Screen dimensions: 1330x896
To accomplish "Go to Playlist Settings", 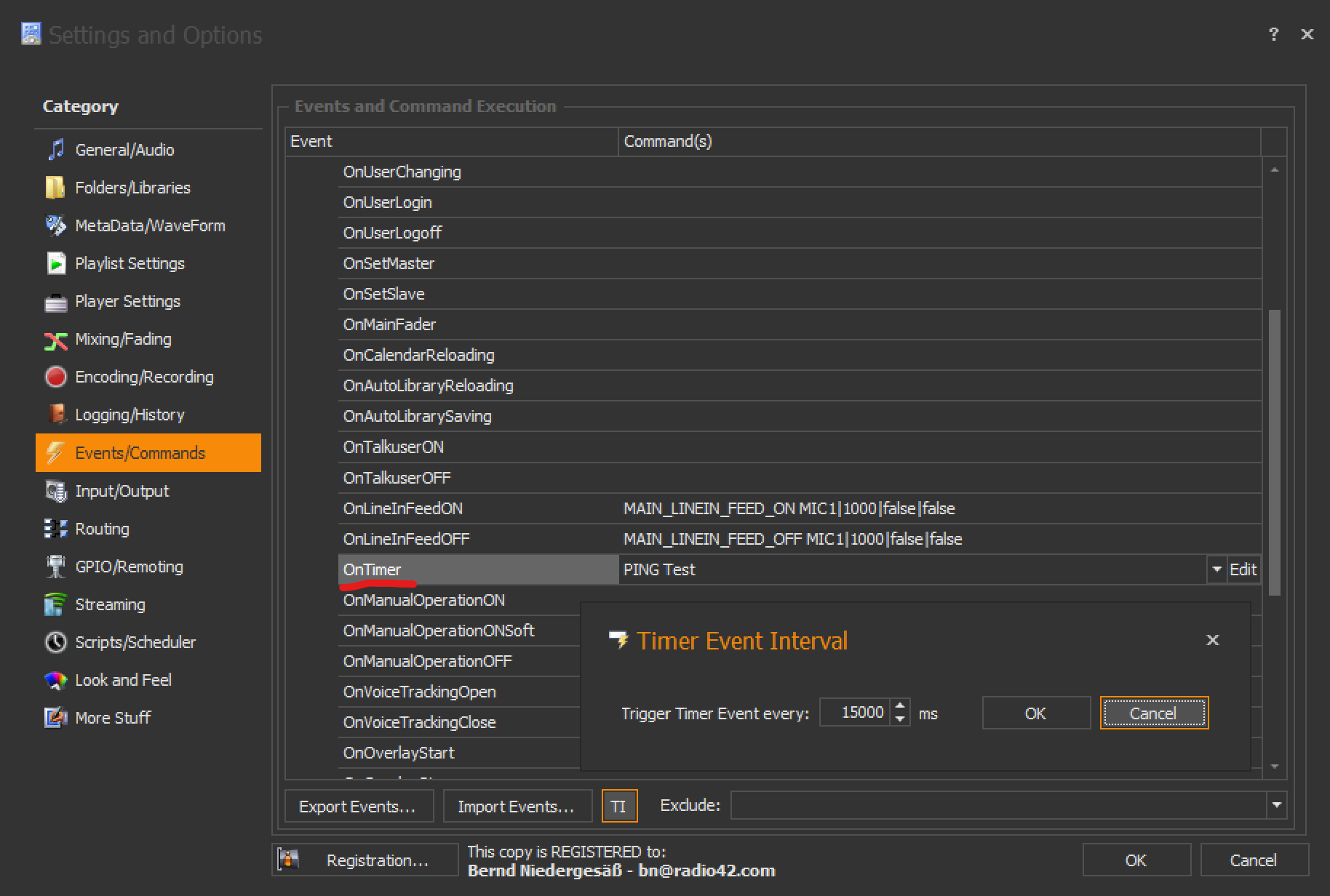I will click(130, 263).
